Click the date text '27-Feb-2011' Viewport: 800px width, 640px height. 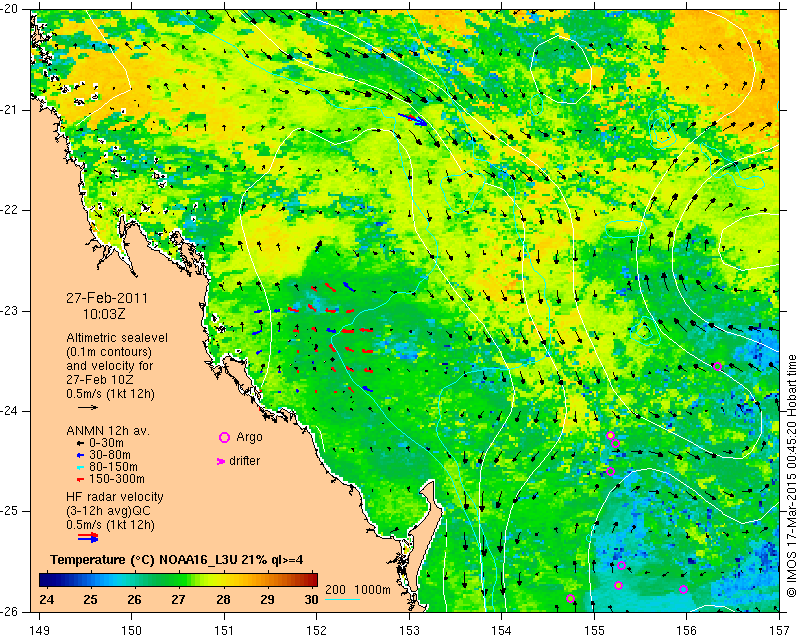(107, 298)
